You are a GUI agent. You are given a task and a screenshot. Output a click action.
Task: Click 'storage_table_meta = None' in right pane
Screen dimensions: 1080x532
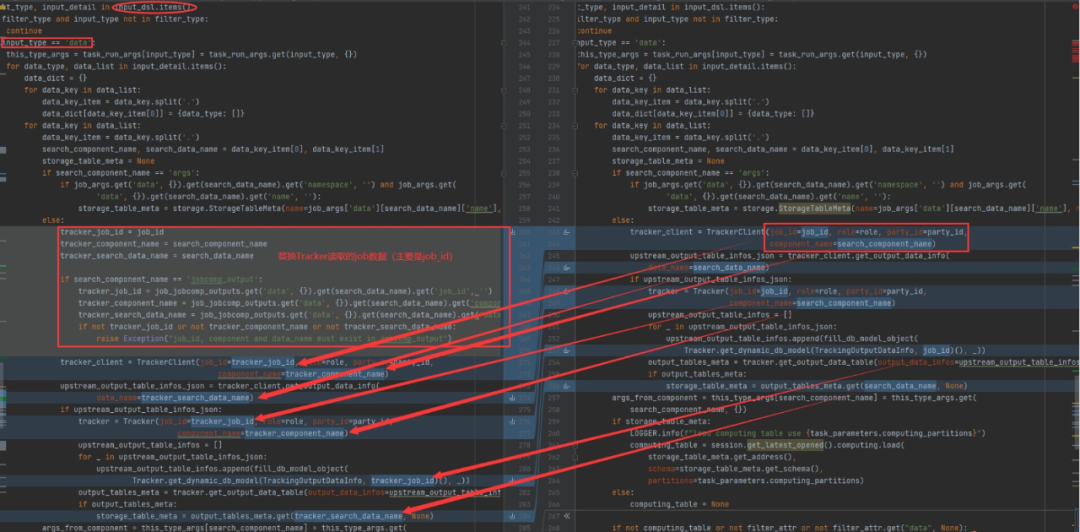668,161
